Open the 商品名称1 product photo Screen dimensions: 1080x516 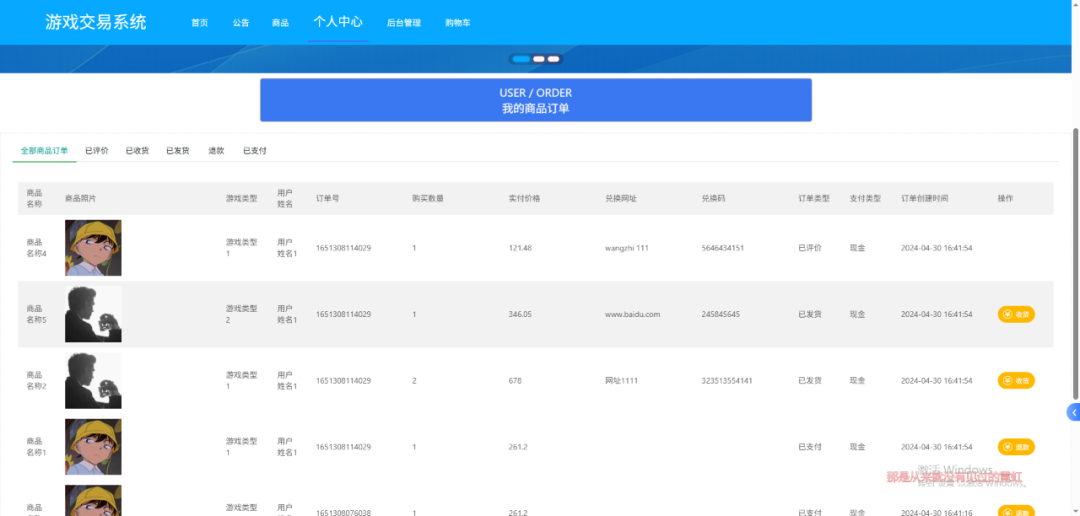[x=93, y=447]
